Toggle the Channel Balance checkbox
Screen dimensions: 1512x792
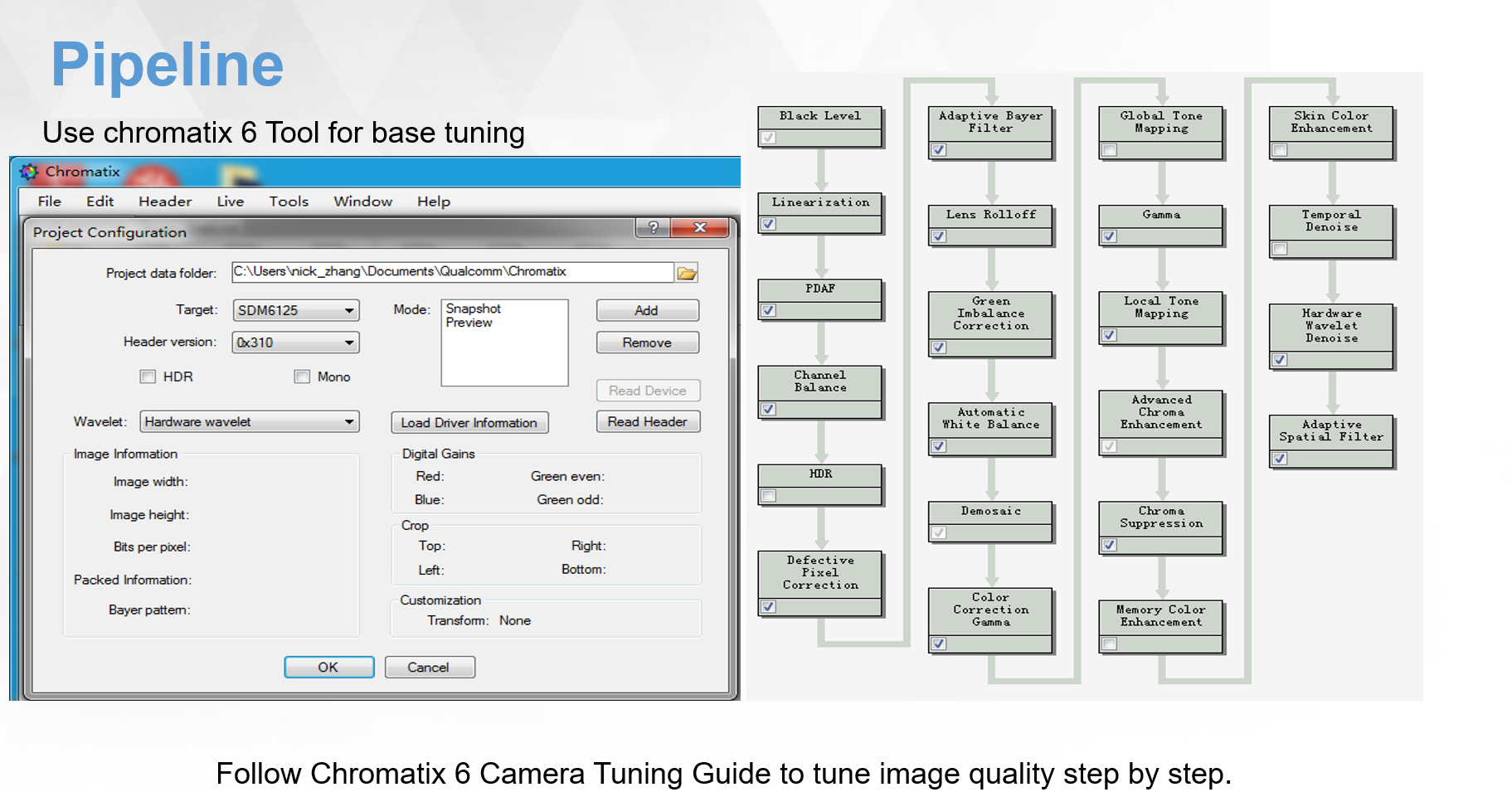pyautogui.click(x=769, y=409)
